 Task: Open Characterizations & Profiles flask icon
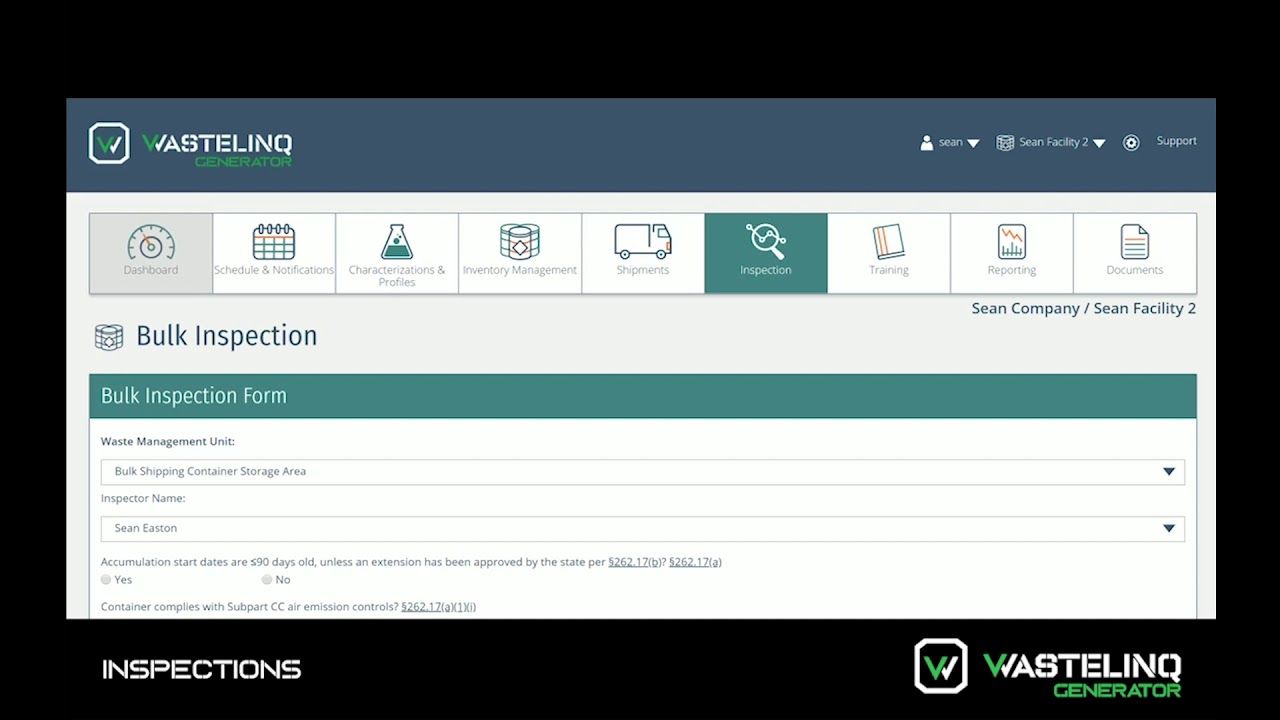tap(397, 242)
